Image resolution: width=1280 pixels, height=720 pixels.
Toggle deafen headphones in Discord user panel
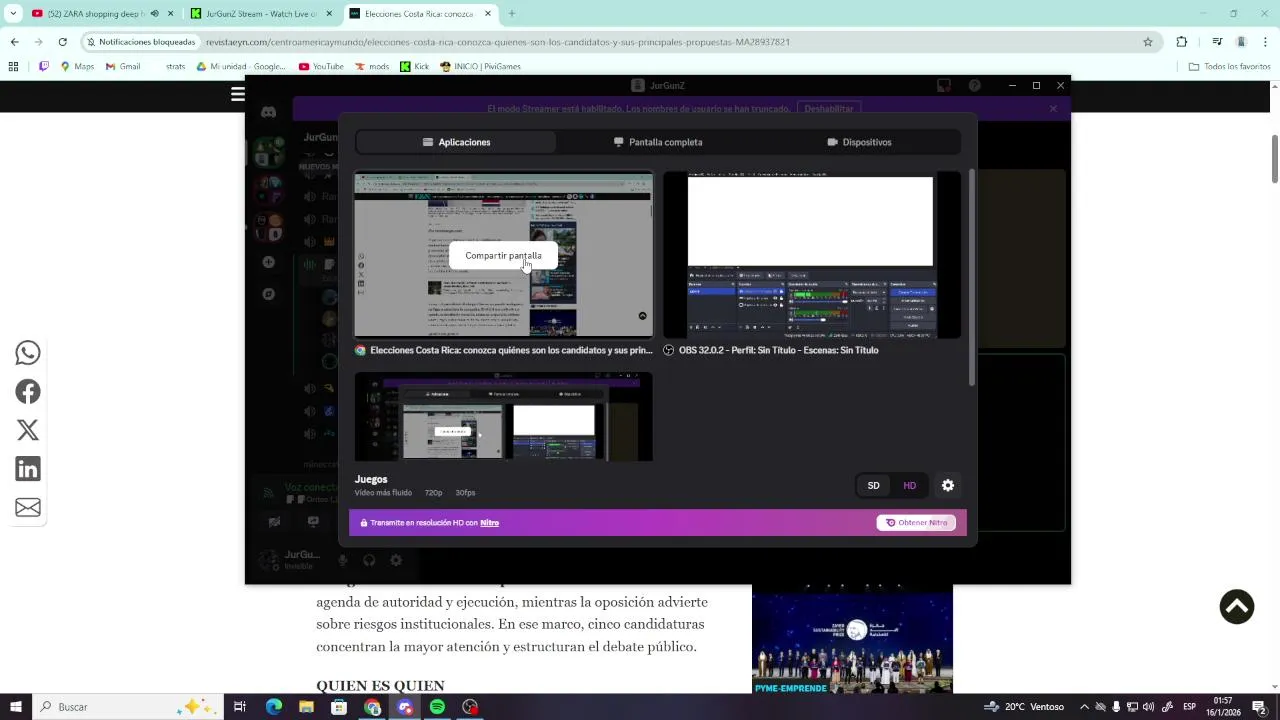pyautogui.click(x=369, y=561)
